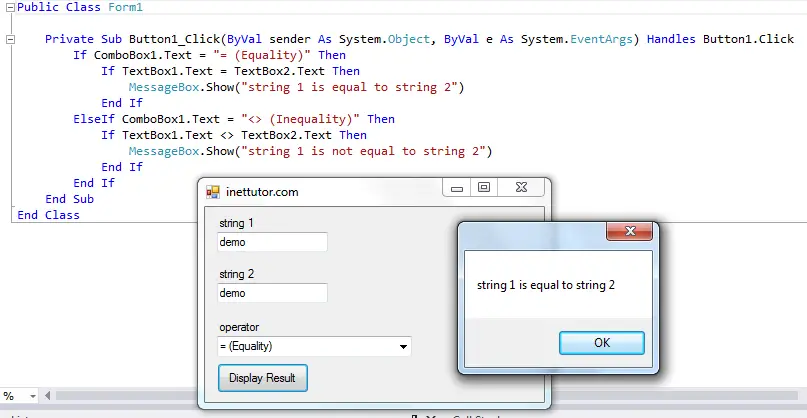Close the inettutor.com form window

521,188
